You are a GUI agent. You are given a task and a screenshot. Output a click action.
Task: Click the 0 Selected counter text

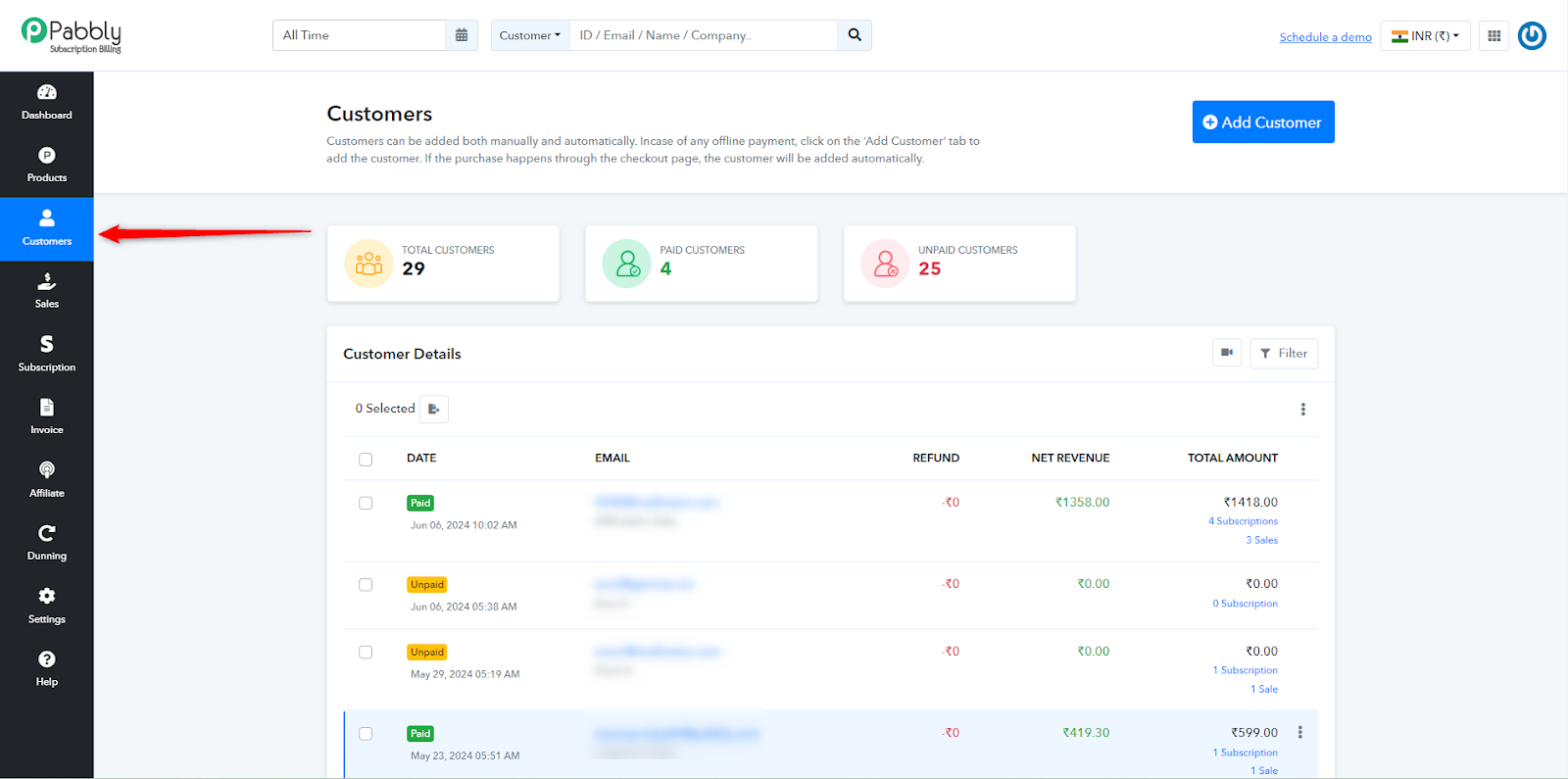[x=385, y=409]
